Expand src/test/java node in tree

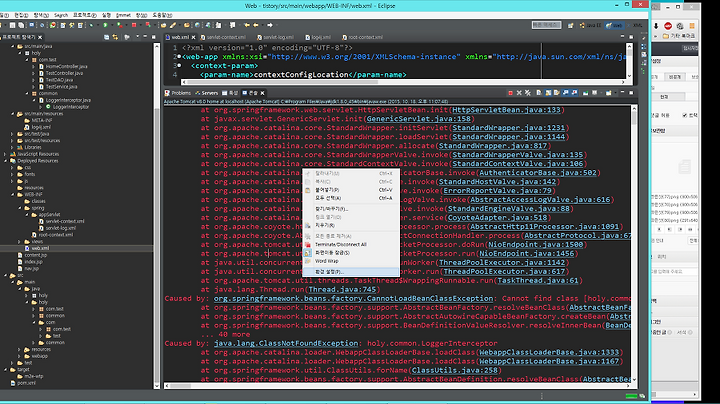12,134
